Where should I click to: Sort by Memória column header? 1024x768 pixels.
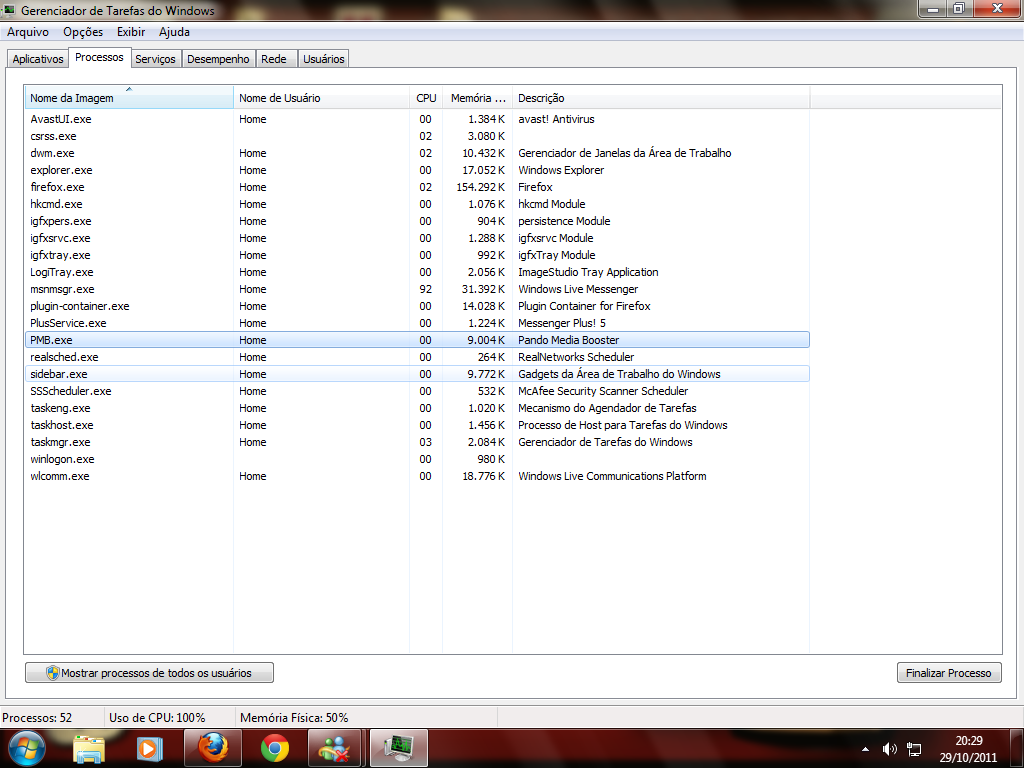tap(477, 98)
